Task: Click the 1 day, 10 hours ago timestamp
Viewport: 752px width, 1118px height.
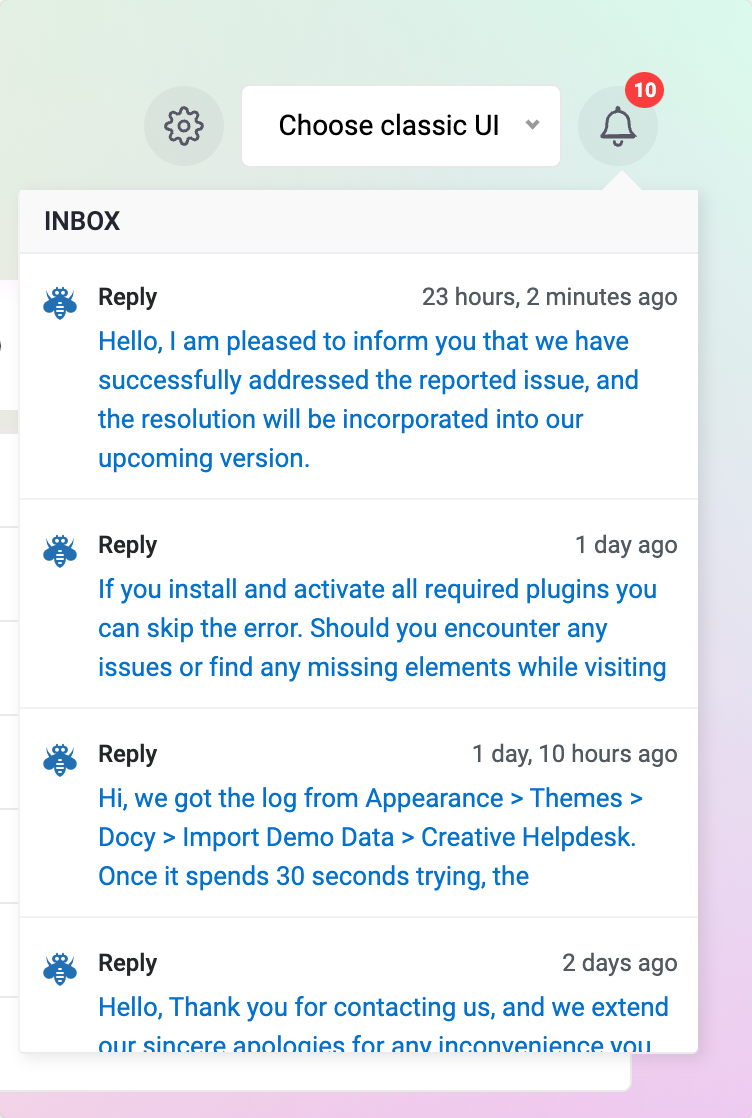Action: (574, 754)
